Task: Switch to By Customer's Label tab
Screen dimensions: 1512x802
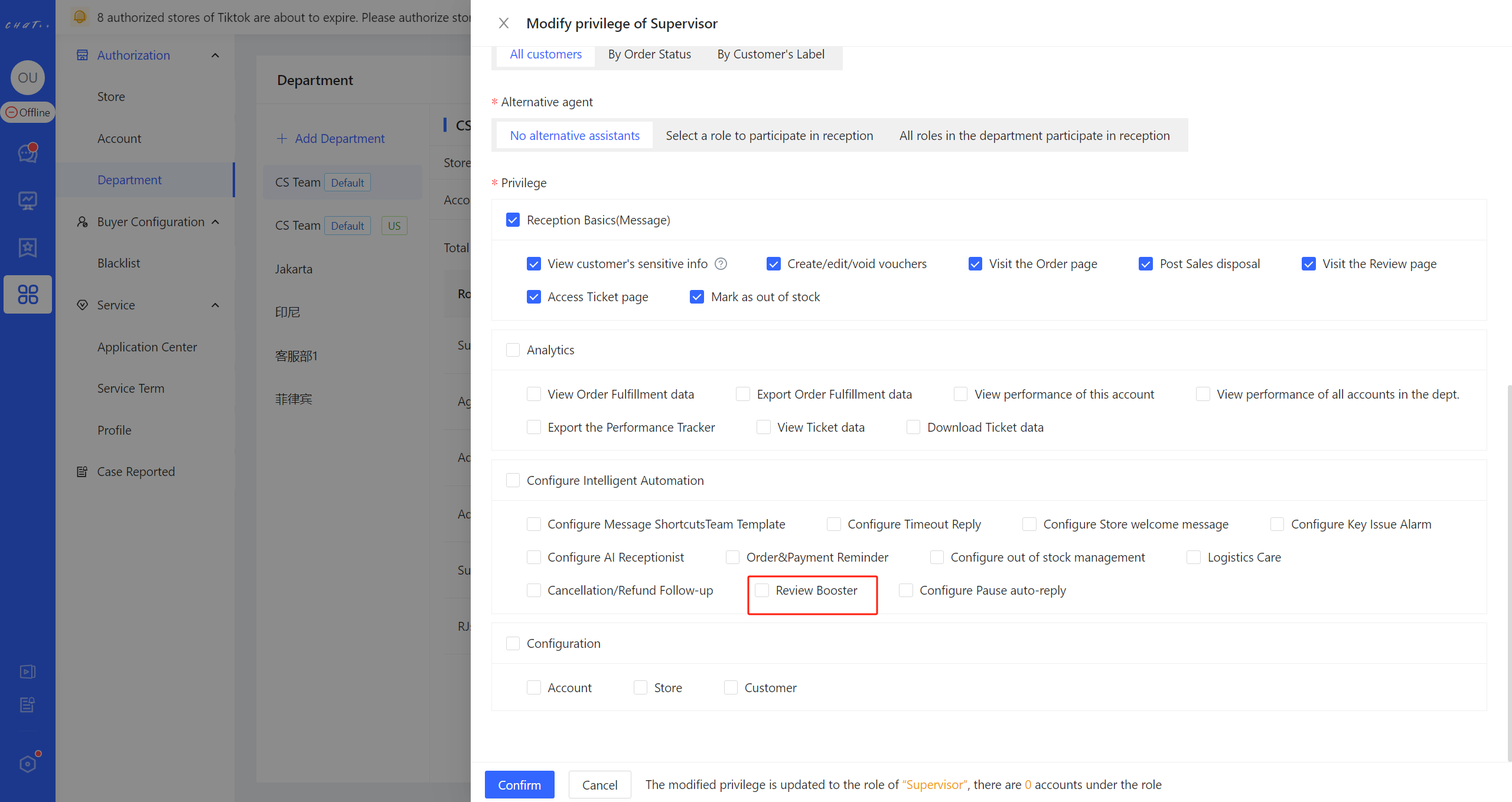Action: tap(771, 54)
